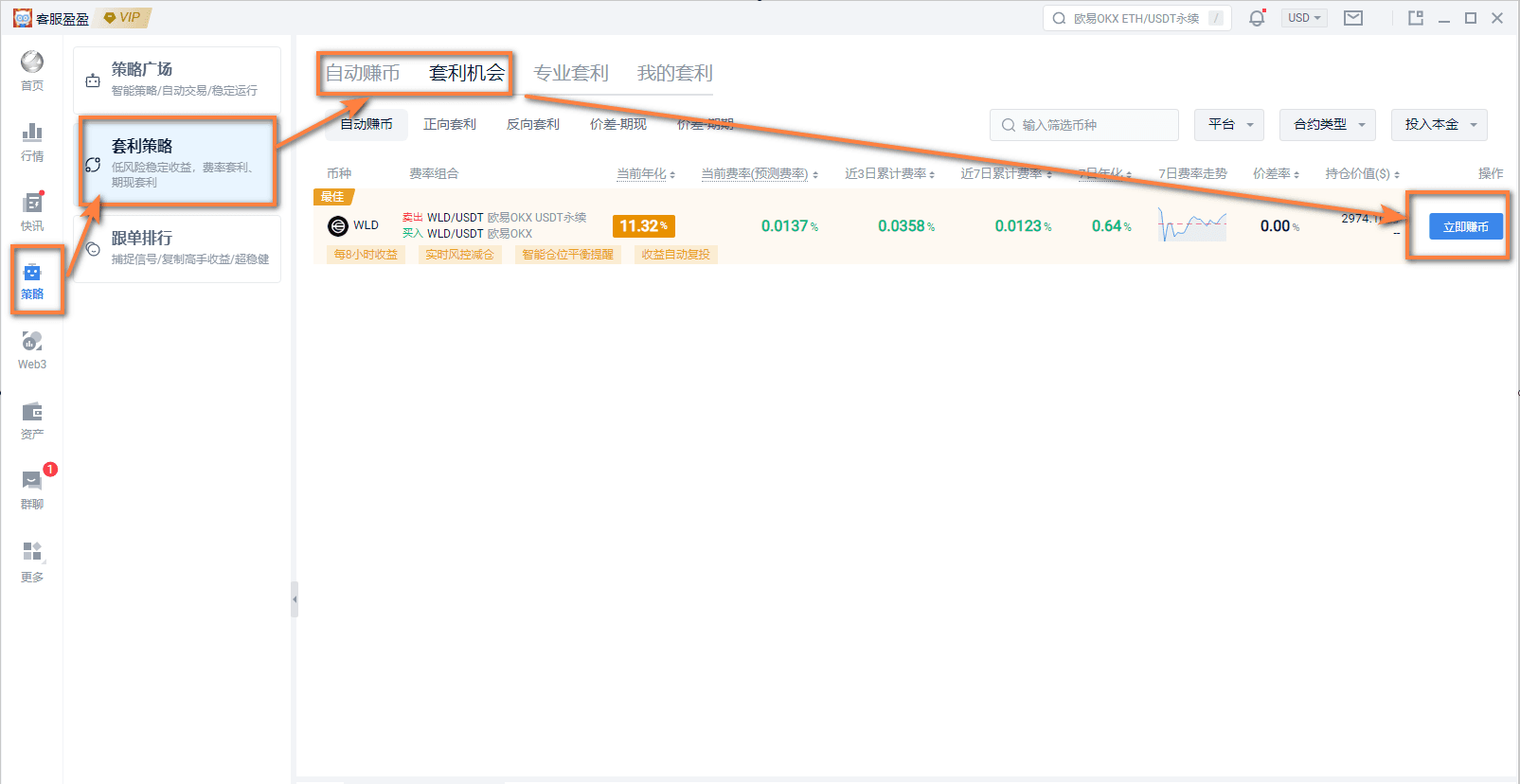Open the 投入本金 principal dropdown

(x=1440, y=124)
